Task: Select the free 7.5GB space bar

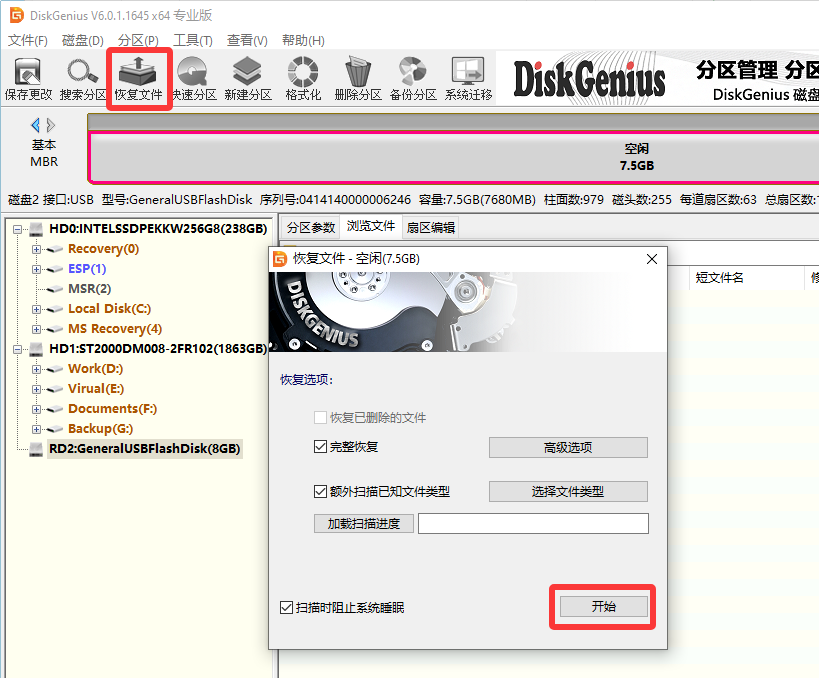Action: click(454, 157)
